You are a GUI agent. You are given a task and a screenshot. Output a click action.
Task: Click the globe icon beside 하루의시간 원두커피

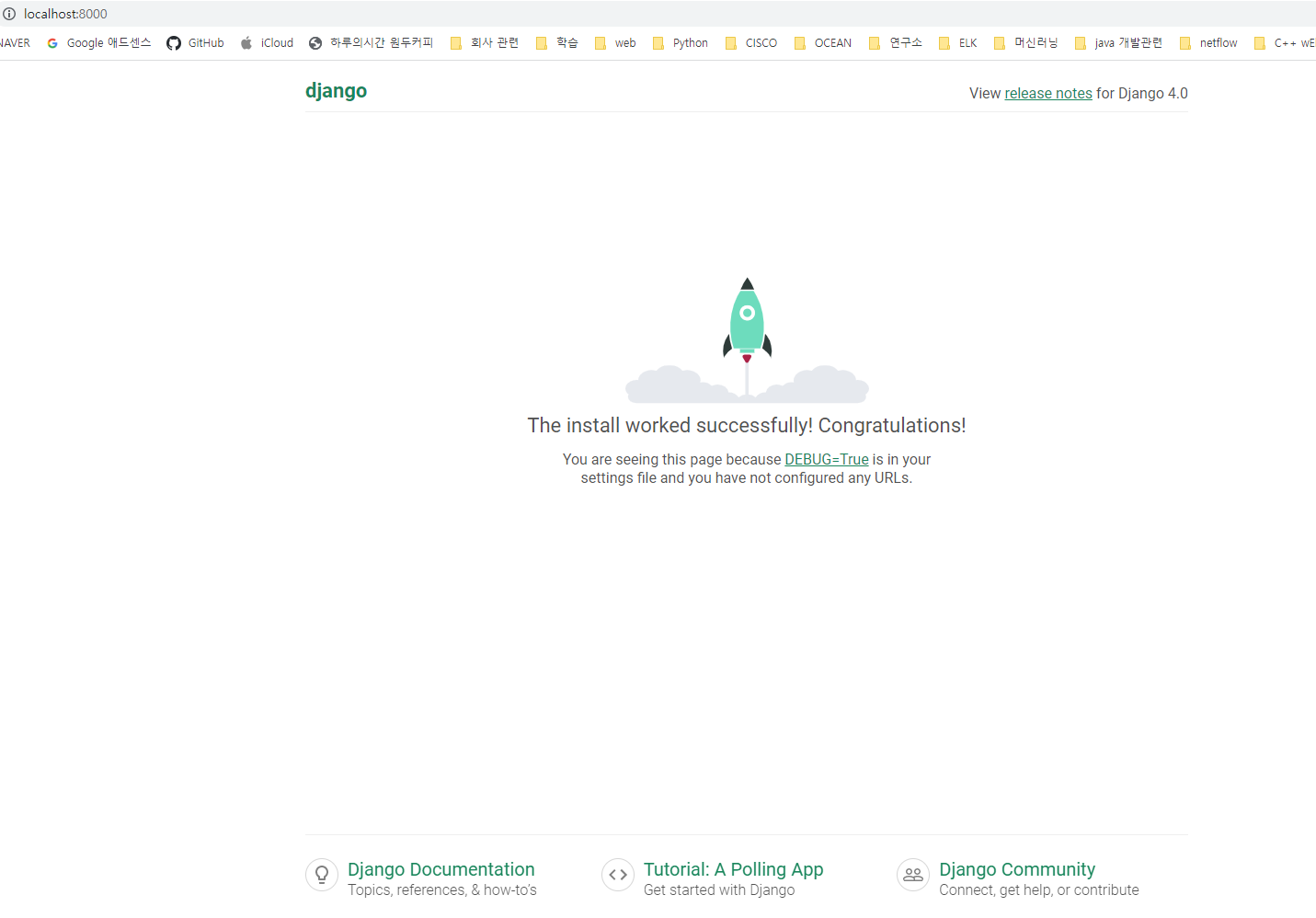click(315, 42)
